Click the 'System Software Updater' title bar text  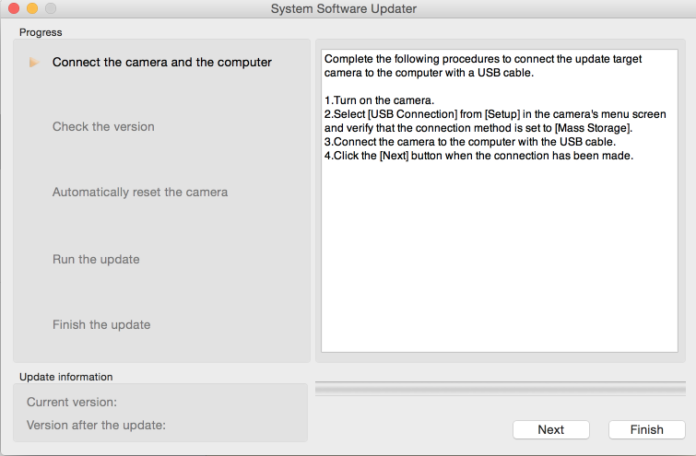344,9
